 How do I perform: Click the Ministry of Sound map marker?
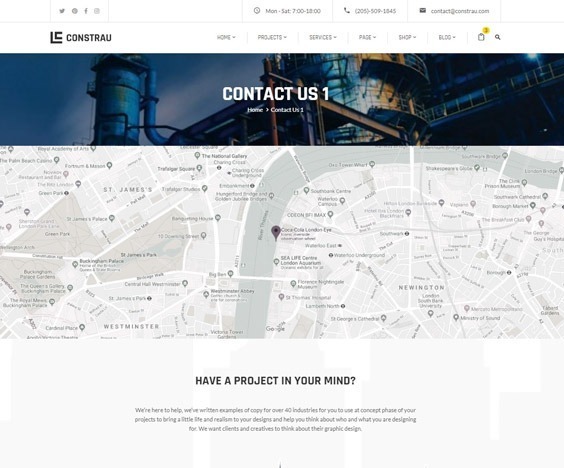point(456,317)
